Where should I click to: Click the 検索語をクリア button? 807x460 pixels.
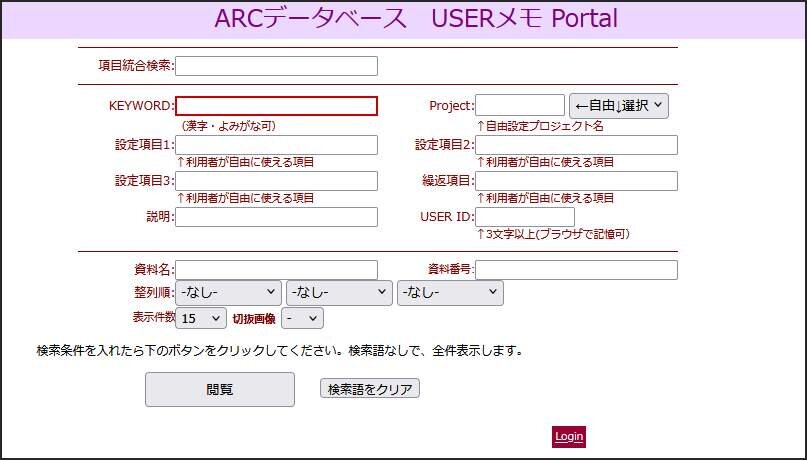point(369,389)
